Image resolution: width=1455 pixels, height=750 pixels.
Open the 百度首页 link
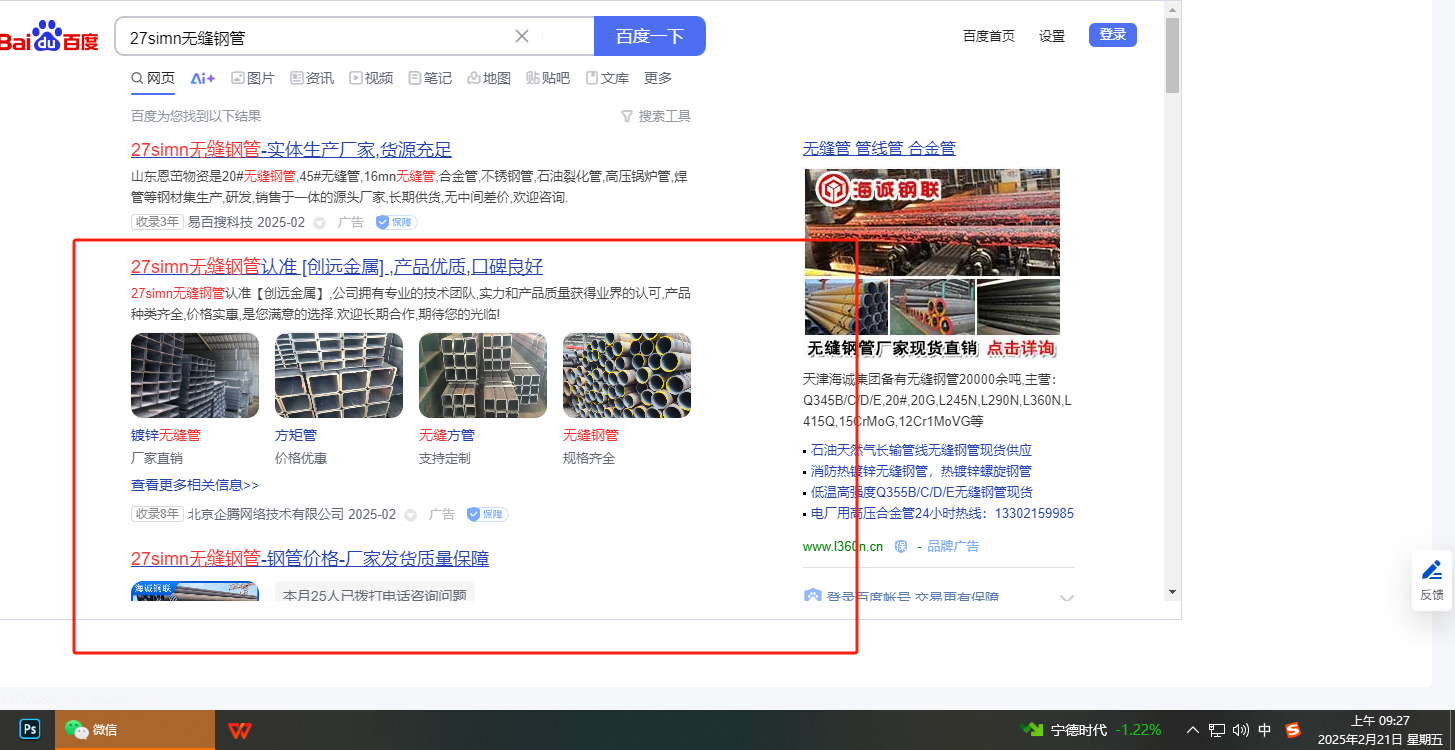coord(989,36)
